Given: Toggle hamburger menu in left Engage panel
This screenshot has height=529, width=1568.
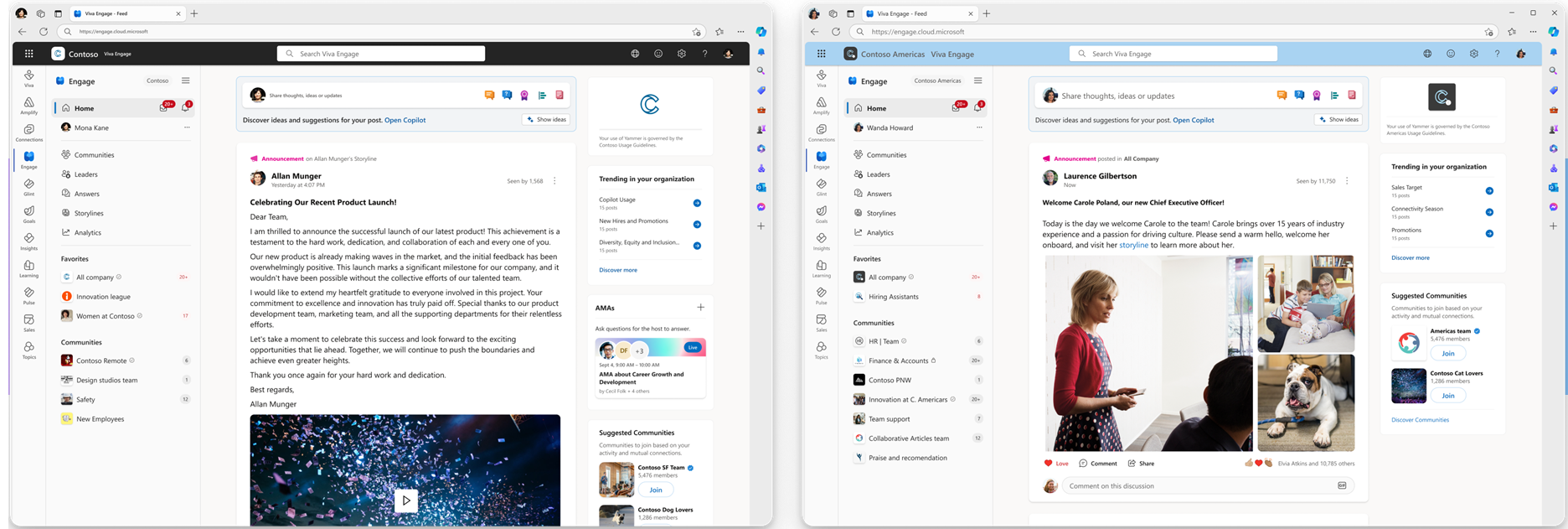Looking at the screenshot, I should click(186, 80).
